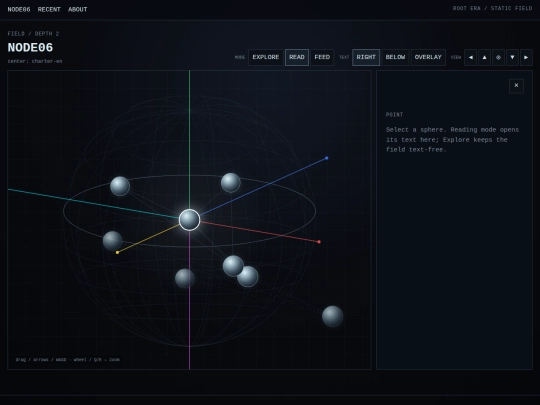Select the sphere at the yellow axis end
Viewport: 540px width, 405px height.
tap(112, 241)
